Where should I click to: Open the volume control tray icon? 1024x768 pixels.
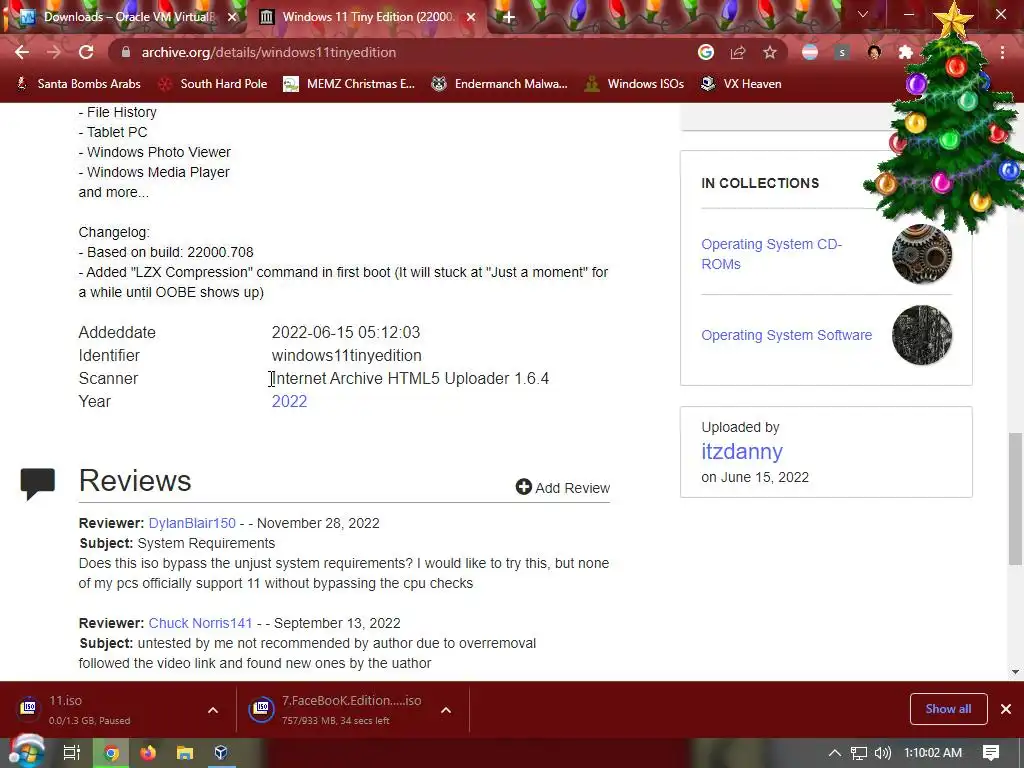coord(882,753)
